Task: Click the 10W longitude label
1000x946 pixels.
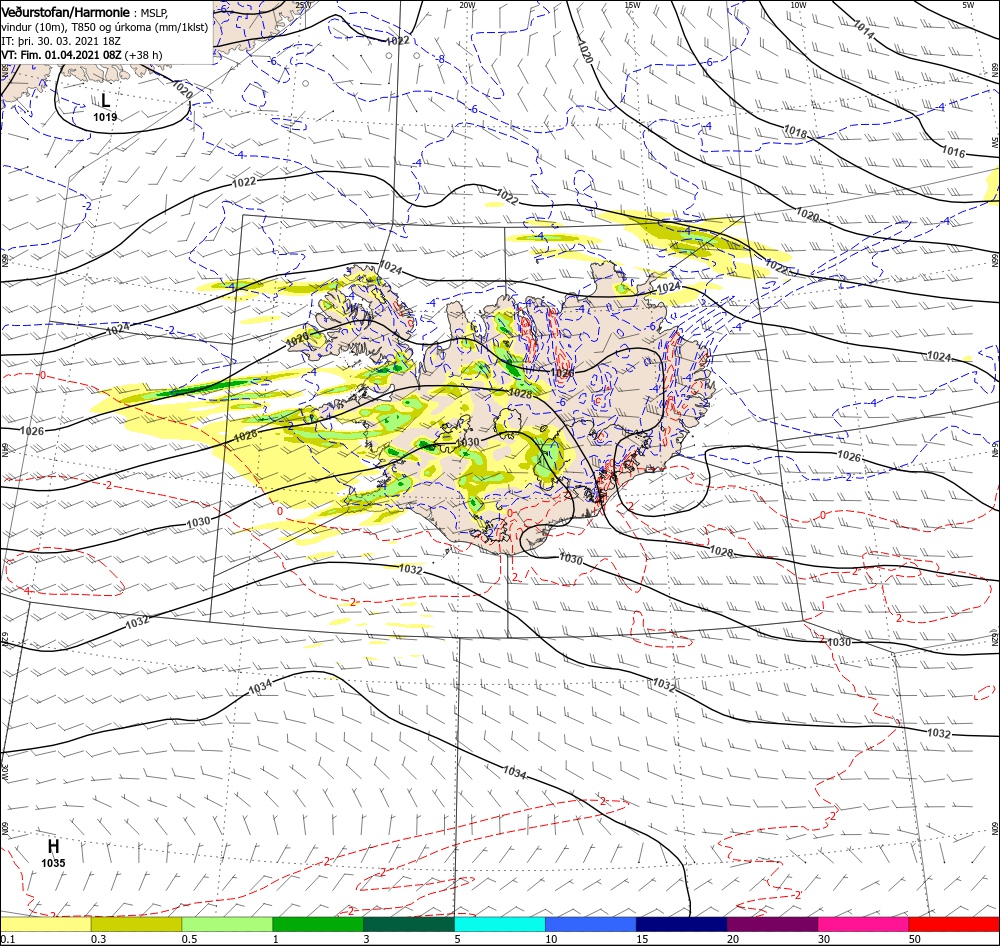Action: [x=798, y=5]
